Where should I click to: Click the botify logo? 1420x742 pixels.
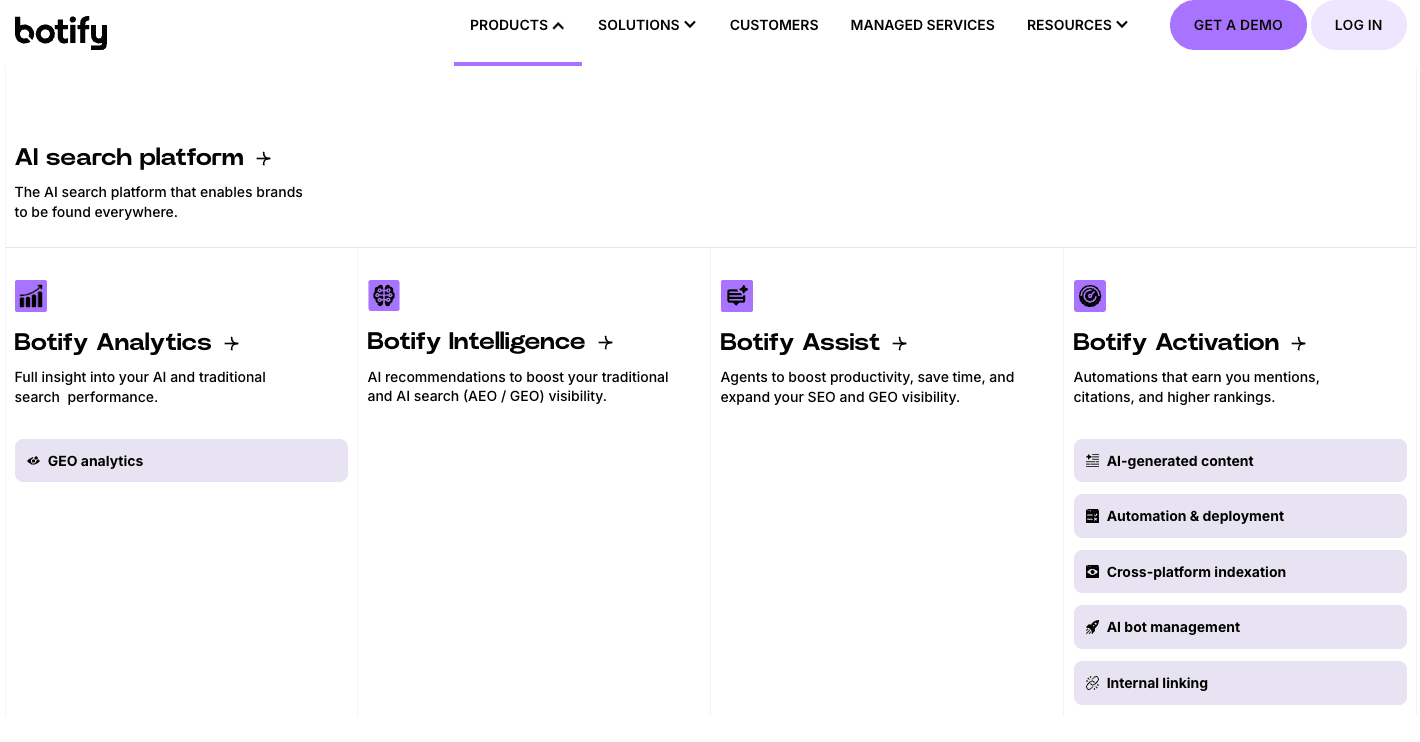tap(61, 32)
